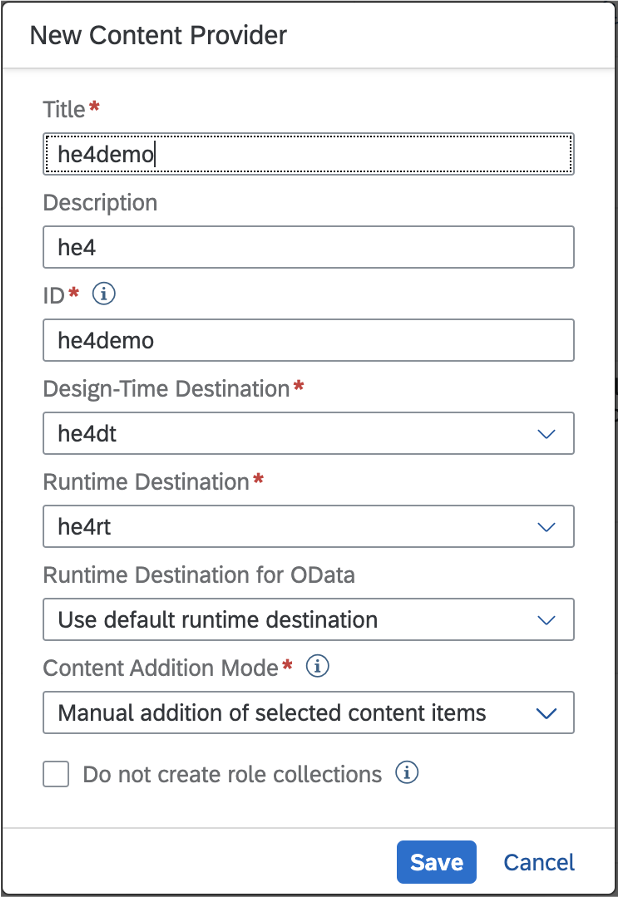Expand Runtime Destination for OData arrow
Viewport: 618px width, 897px height.
(546, 620)
